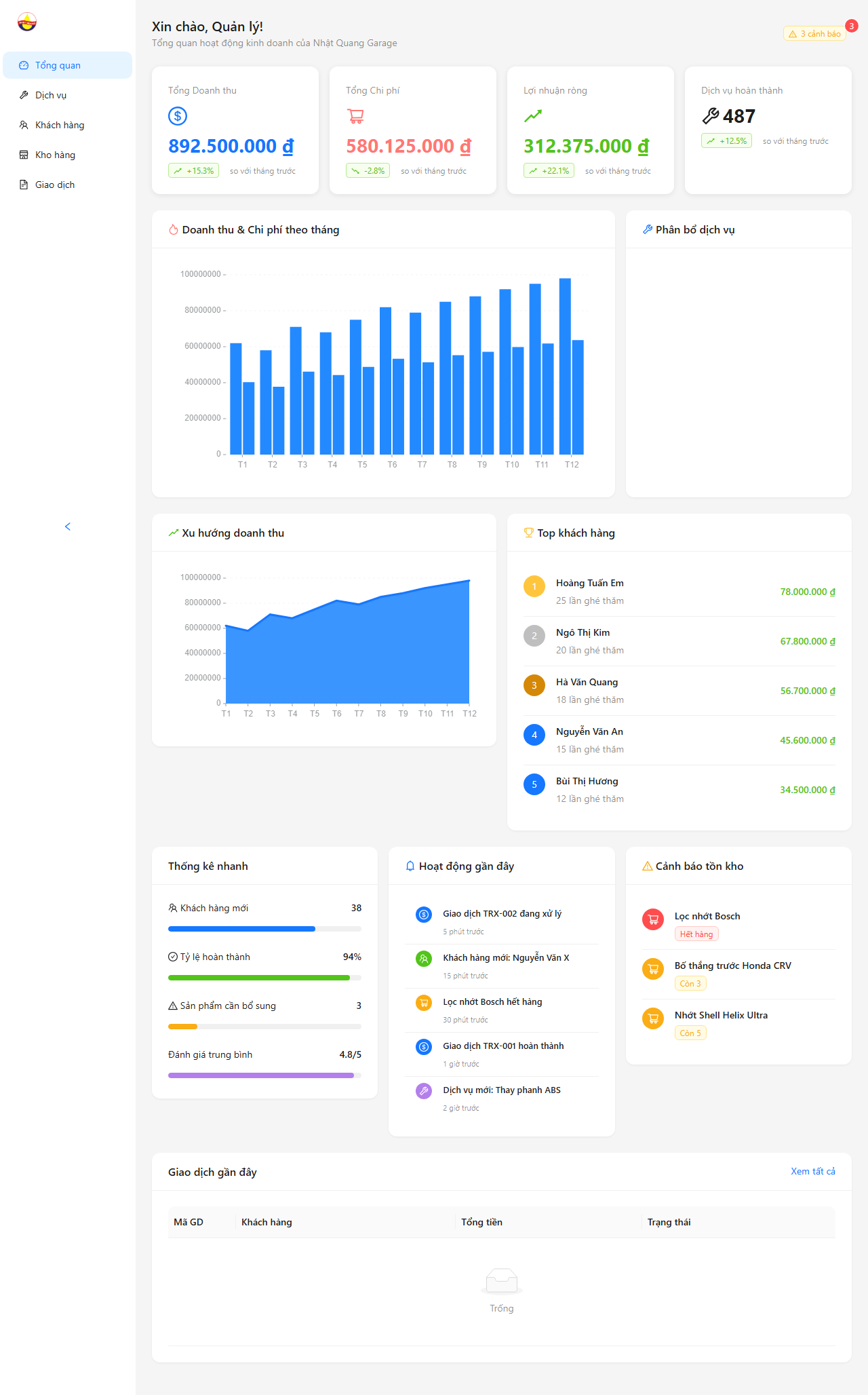Click the bell icon beside Hoạt động gần đây
Viewport: 868px width, 1395px height.
[x=410, y=866]
